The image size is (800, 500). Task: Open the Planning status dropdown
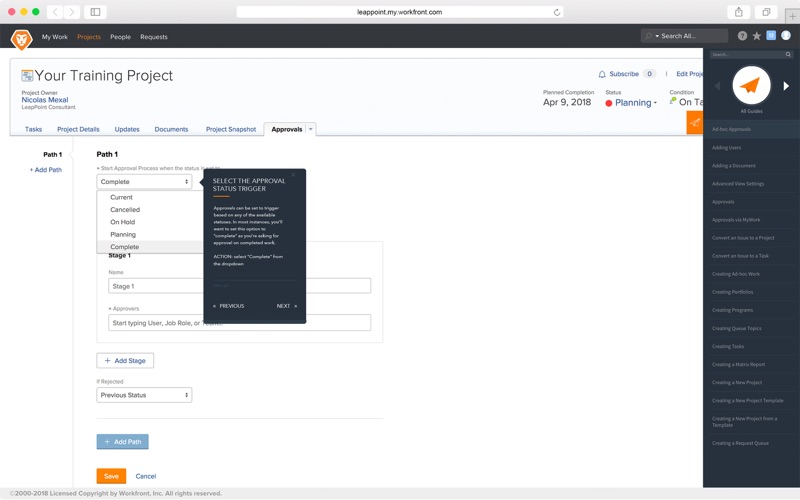636,103
